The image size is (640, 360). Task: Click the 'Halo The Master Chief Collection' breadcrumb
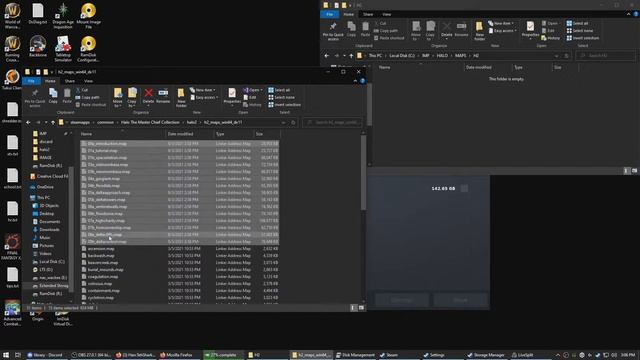click(x=150, y=122)
